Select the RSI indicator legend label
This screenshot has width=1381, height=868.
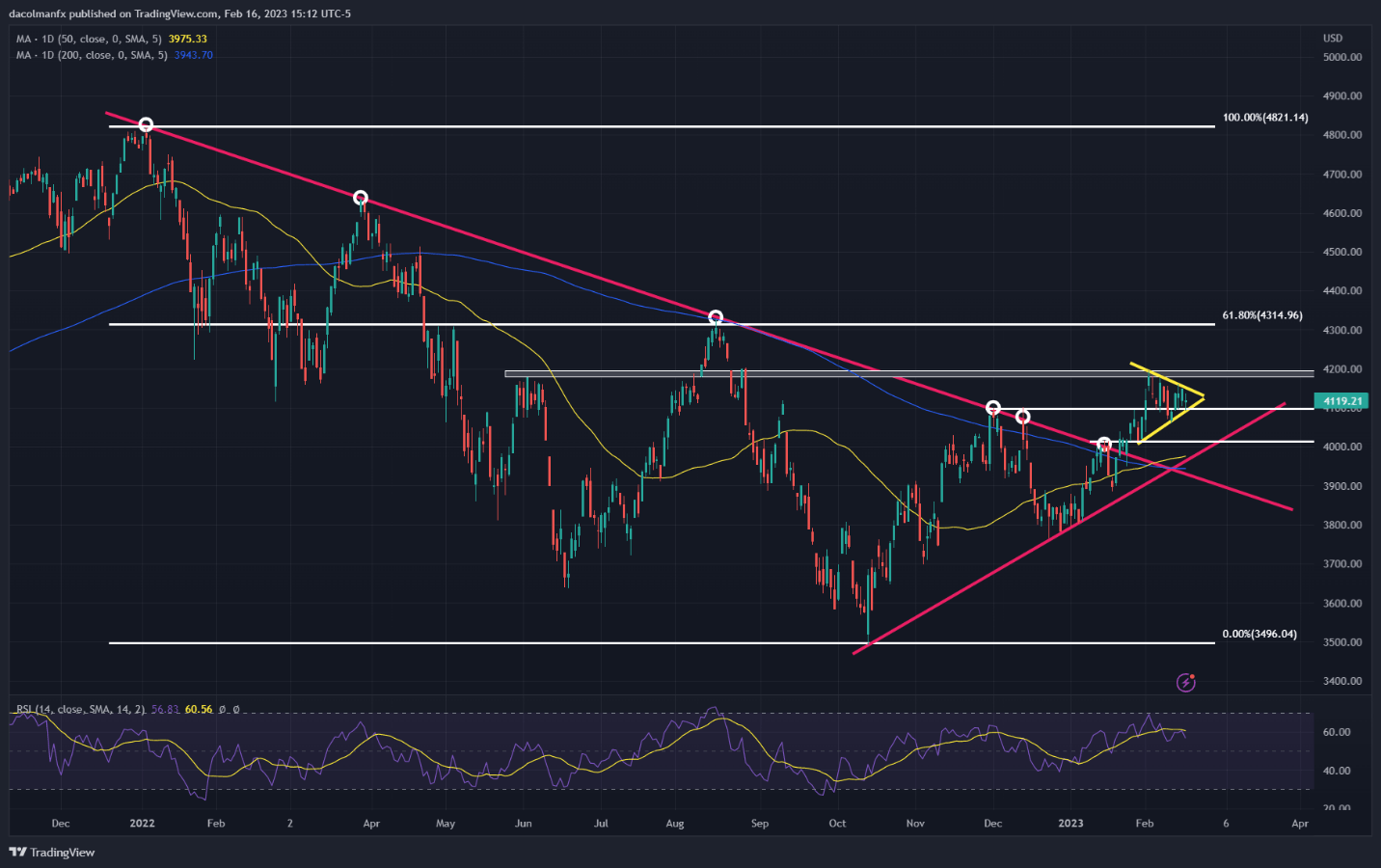pyautogui.click(x=80, y=709)
